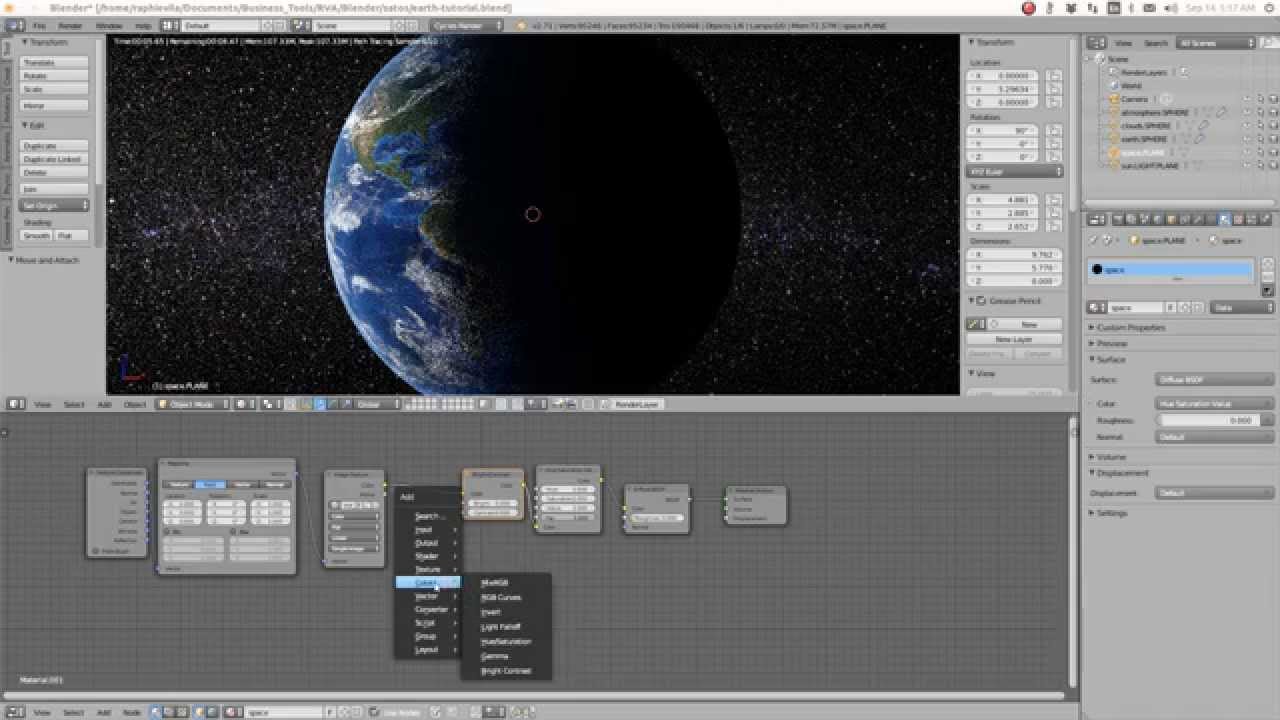Toggle visibility of clouds.SPHERE in outliner

tap(1247, 126)
